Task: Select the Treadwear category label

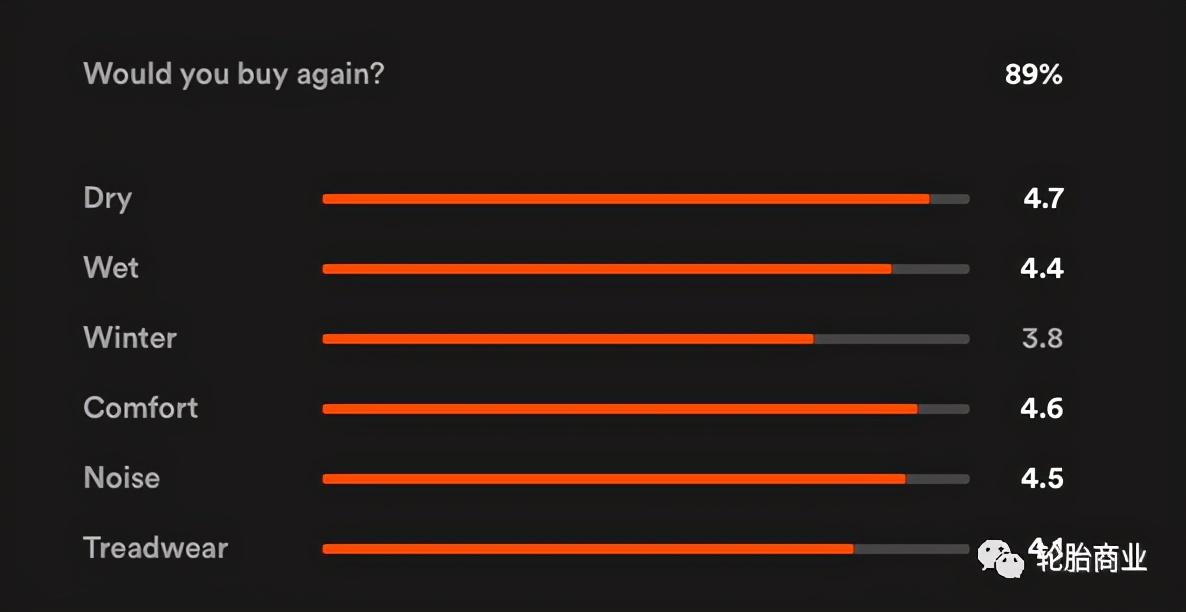Action: coord(156,548)
